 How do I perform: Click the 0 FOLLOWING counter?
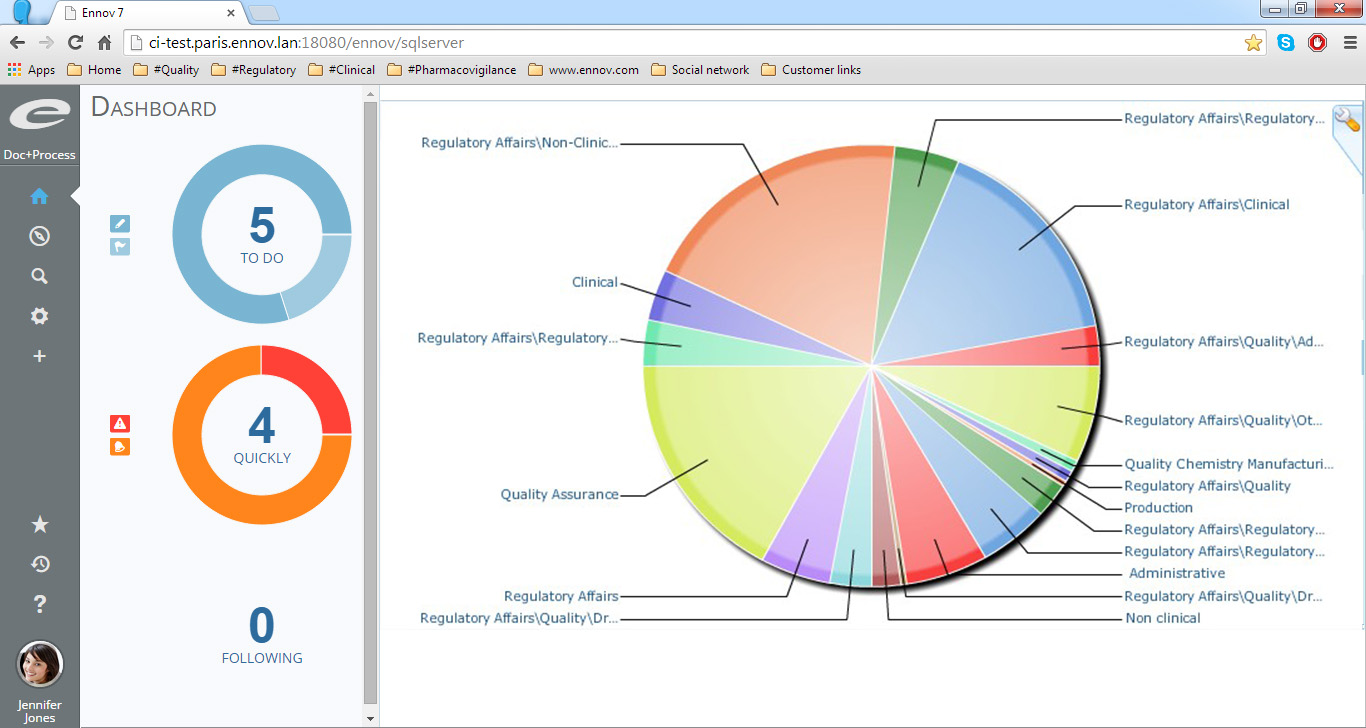click(262, 636)
